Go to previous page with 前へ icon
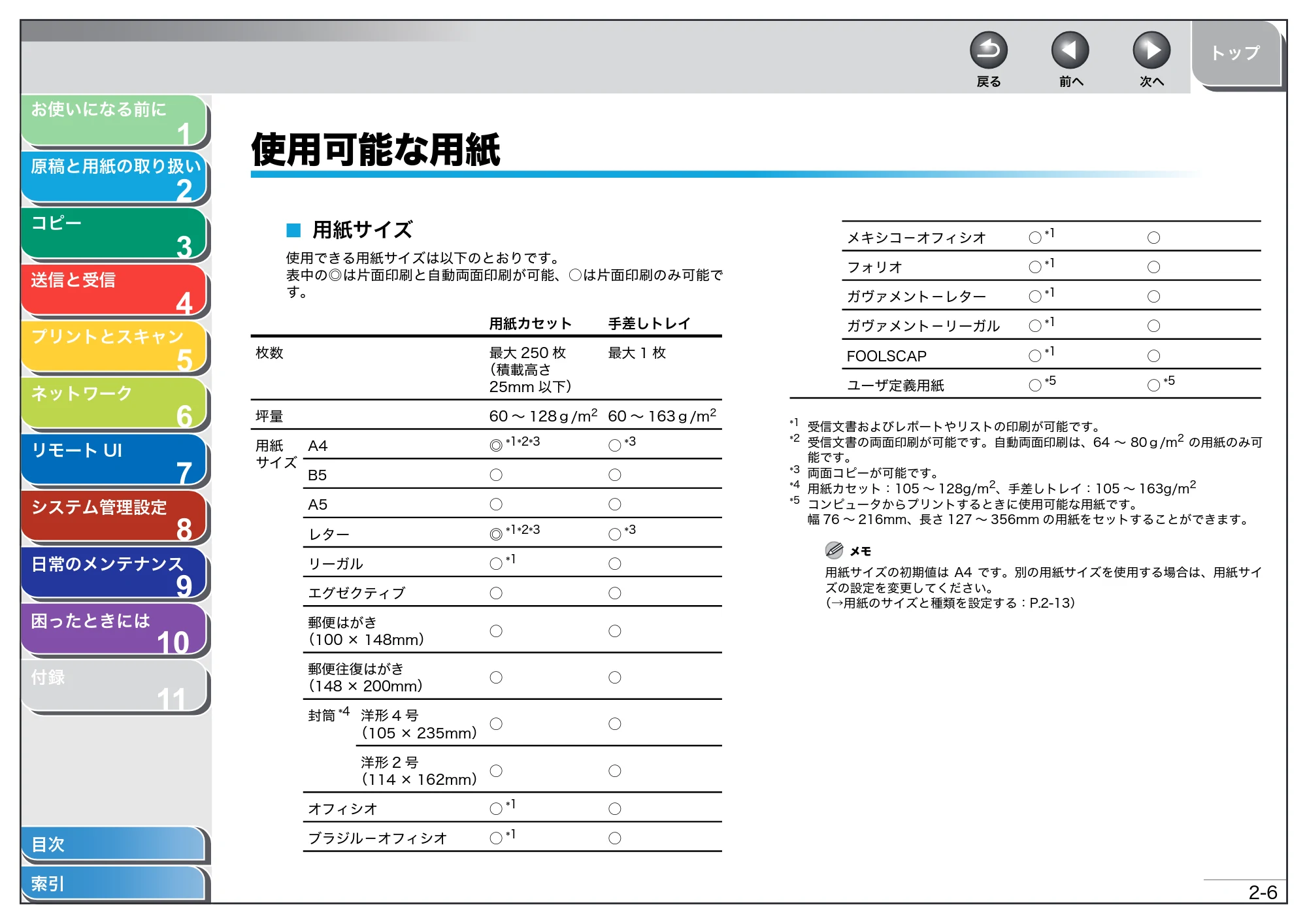Viewport: 1307px width, 924px height. coord(1070,50)
